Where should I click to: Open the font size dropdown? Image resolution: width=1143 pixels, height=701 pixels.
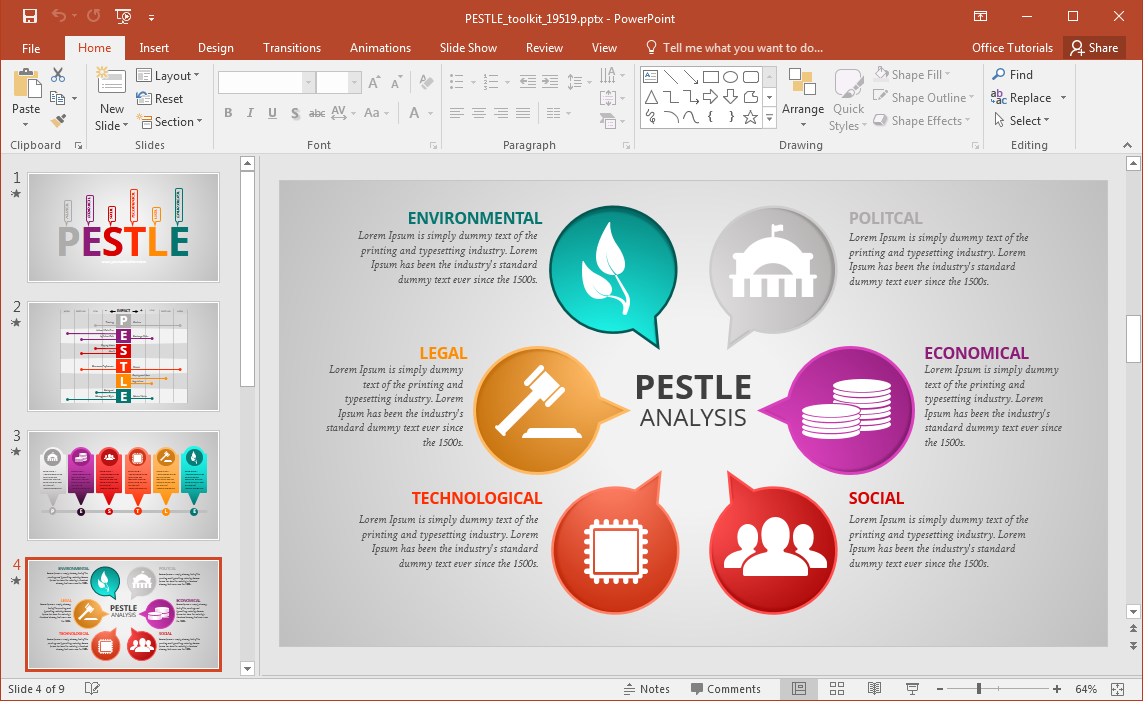pyautogui.click(x=353, y=81)
